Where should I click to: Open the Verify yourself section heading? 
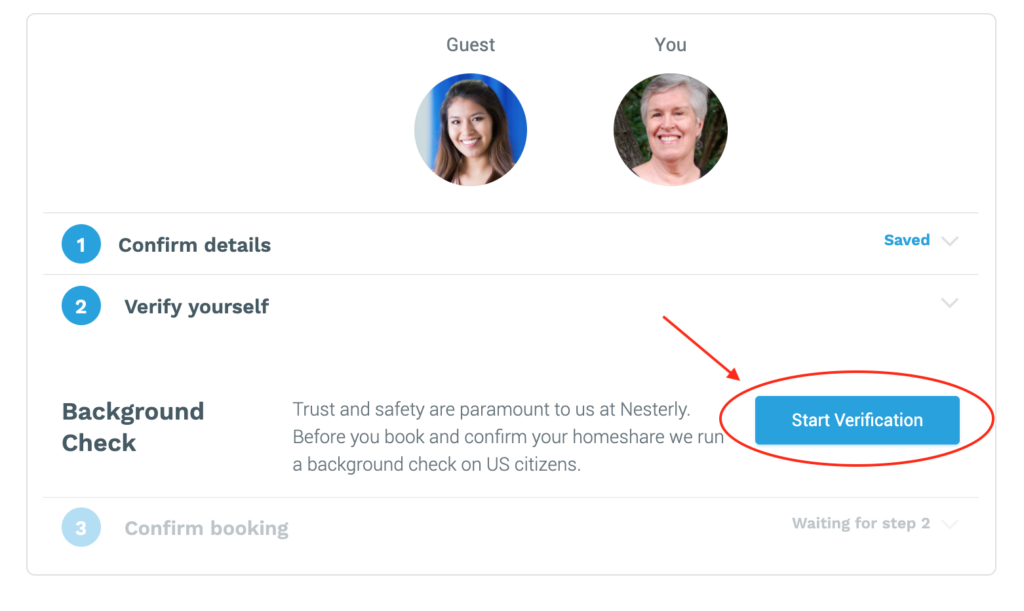click(196, 307)
